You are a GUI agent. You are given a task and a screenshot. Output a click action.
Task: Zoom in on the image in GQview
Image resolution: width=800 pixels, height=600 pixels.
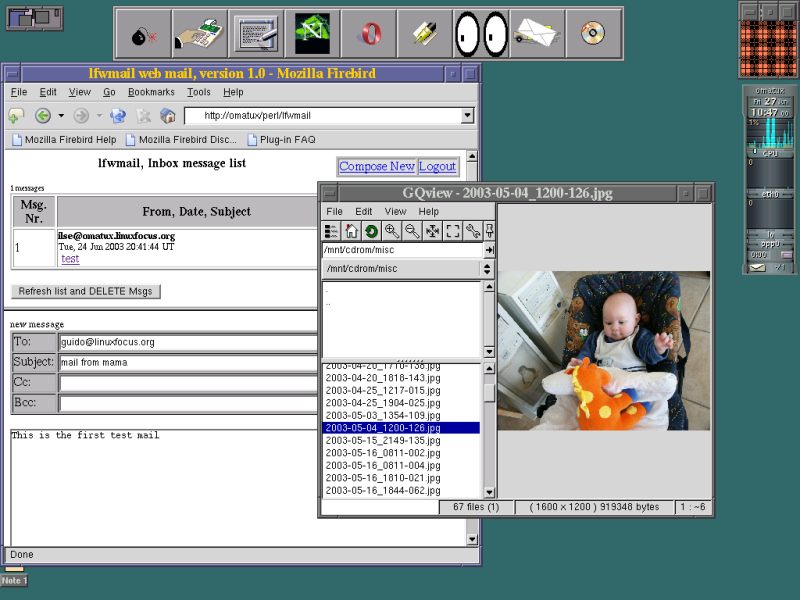point(392,231)
